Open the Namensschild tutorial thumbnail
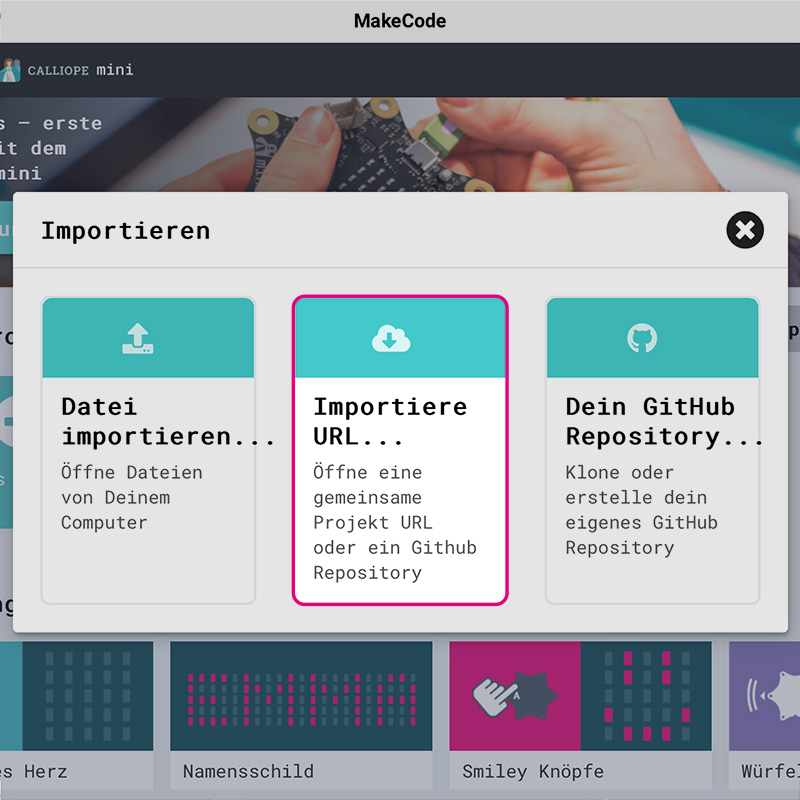Image resolution: width=800 pixels, height=800 pixels. (x=301, y=696)
